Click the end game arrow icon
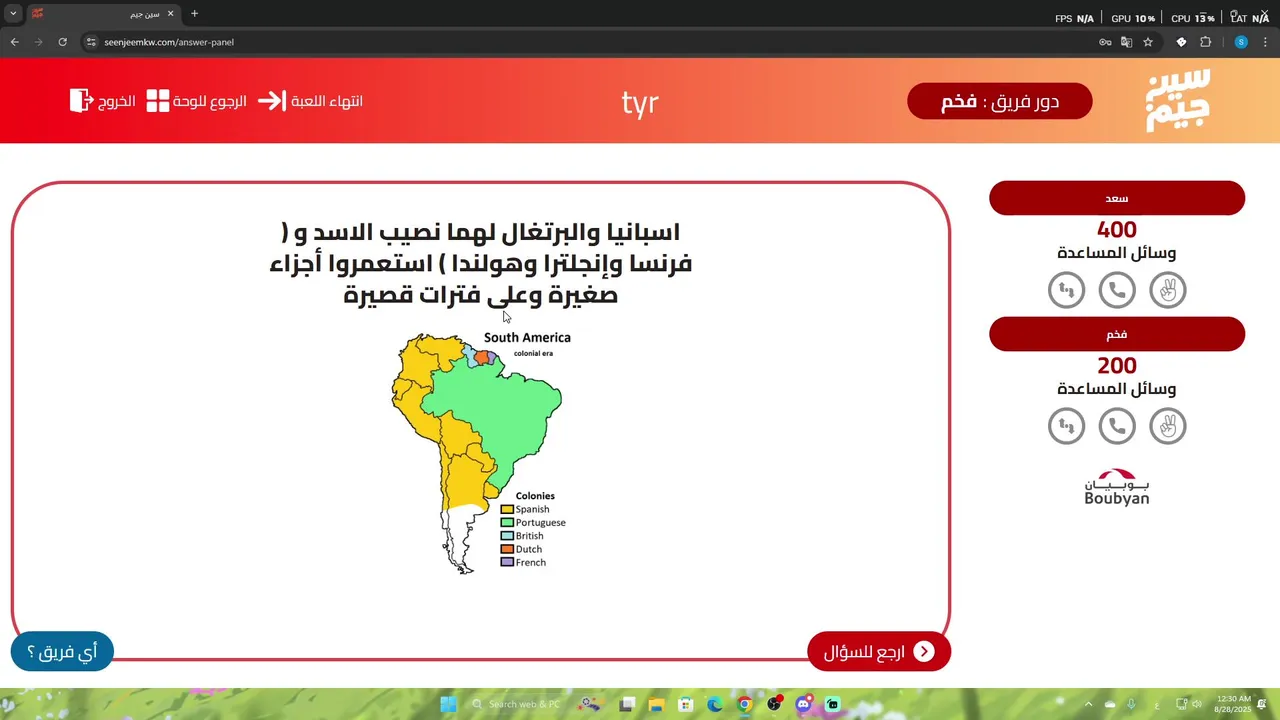The width and height of the screenshot is (1280, 720). (272, 101)
